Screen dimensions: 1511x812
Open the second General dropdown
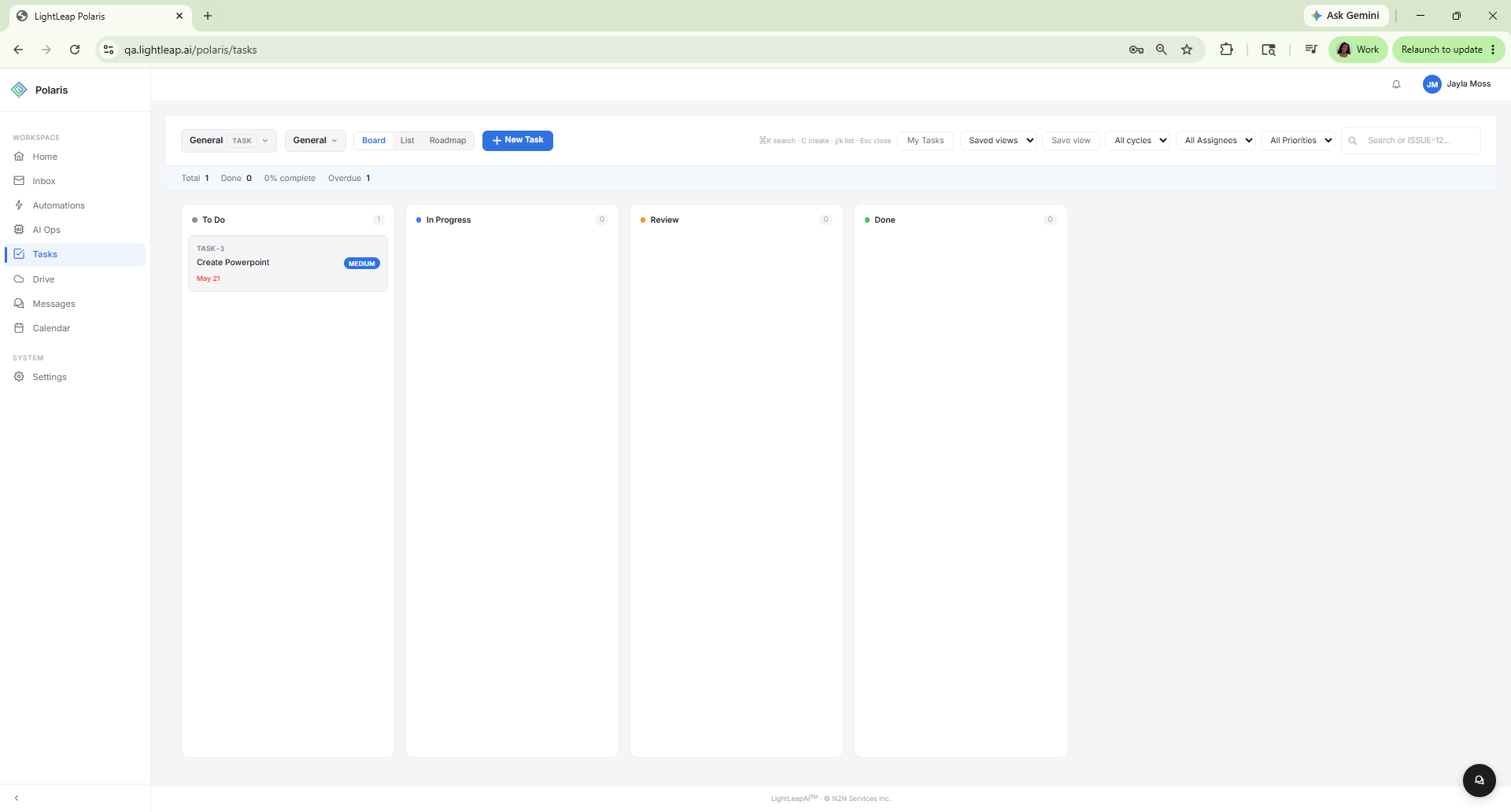(315, 141)
